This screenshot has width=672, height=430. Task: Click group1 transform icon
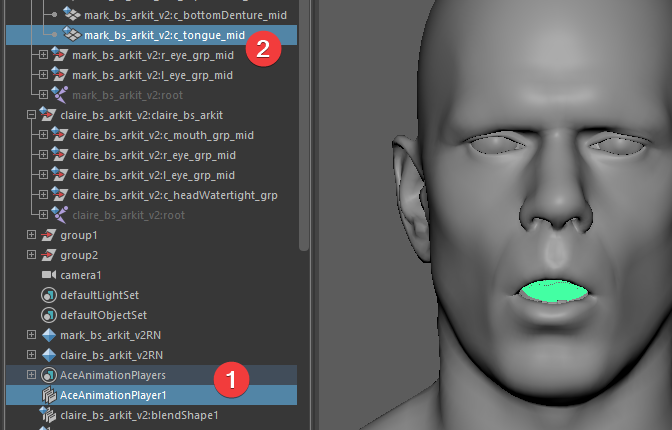[48, 235]
